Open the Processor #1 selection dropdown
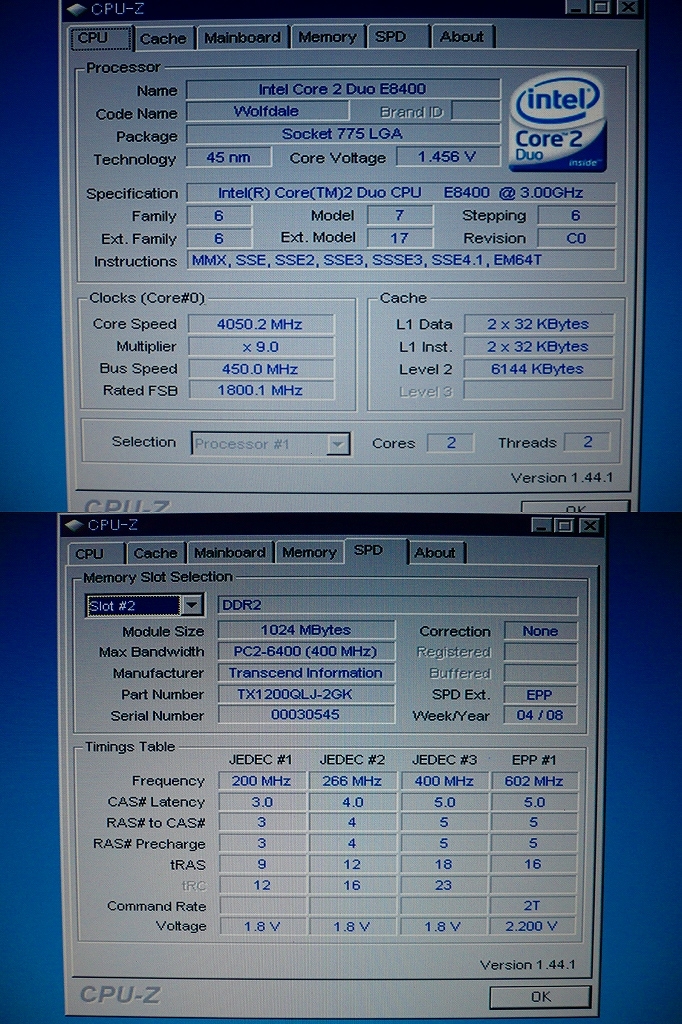Screen dimensions: 682x1024 (x=337, y=444)
